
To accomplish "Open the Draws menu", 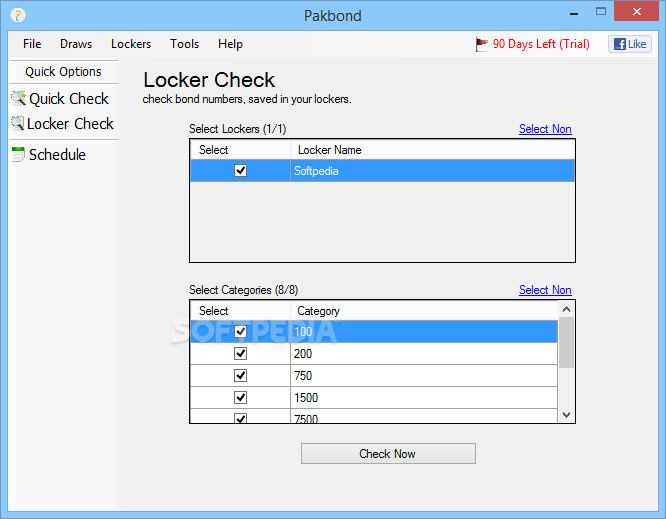I will point(76,44).
